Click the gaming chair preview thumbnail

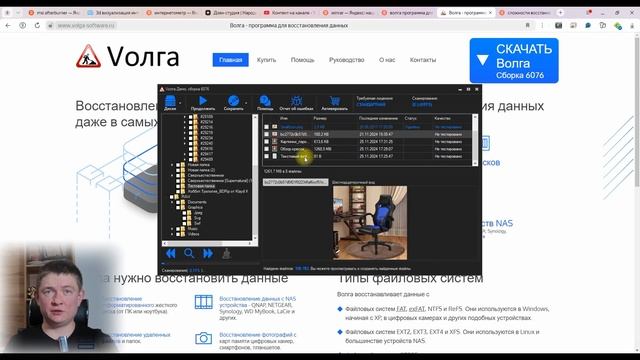click(370, 222)
